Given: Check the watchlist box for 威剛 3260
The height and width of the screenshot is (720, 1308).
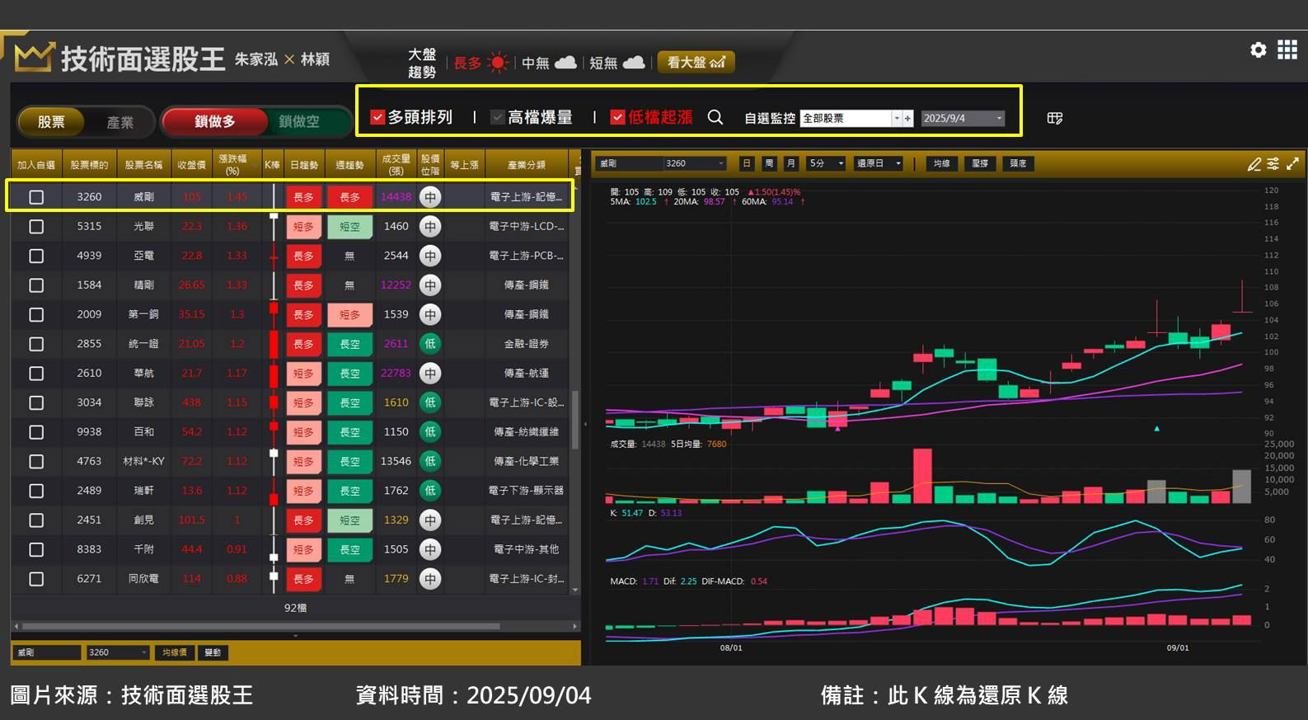Looking at the screenshot, I should click(x=36, y=197).
